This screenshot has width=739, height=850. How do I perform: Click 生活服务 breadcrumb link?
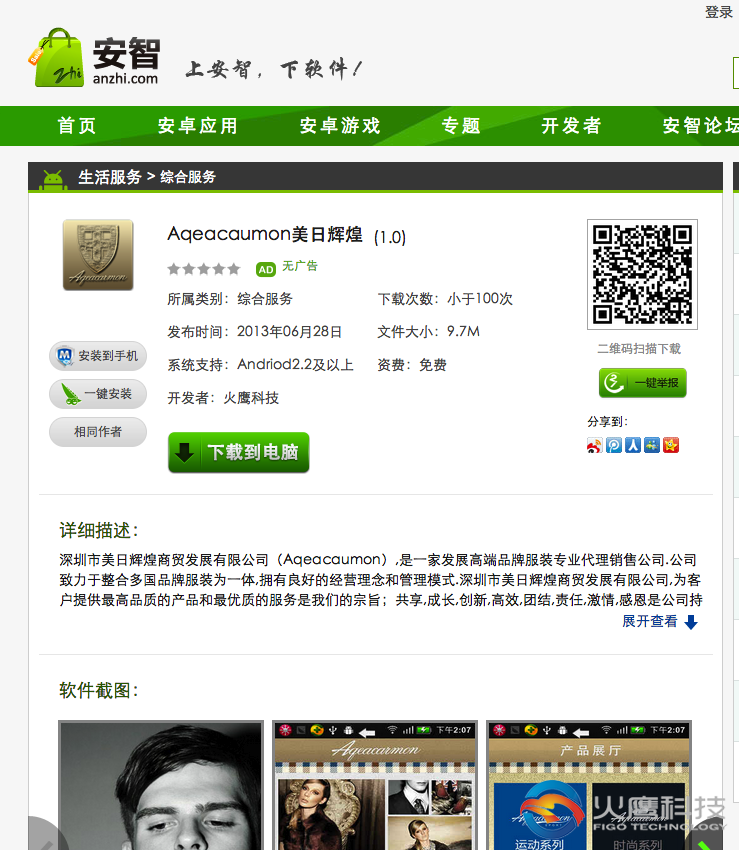pyautogui.click(x=110, y=177)
